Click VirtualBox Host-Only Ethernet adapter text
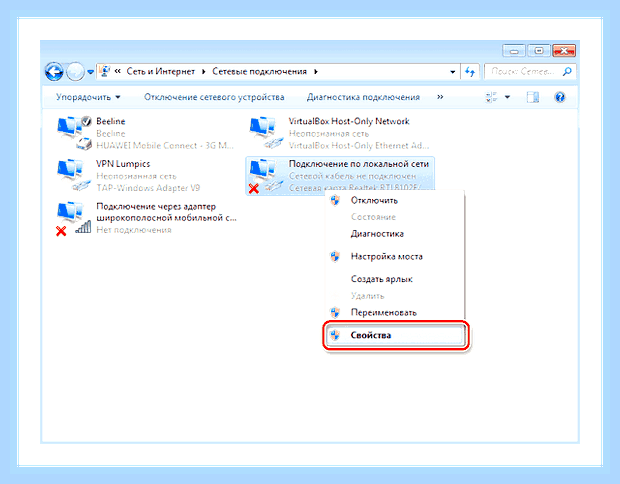620x484 pixels. pyautogui.click(x=359, y=146)
